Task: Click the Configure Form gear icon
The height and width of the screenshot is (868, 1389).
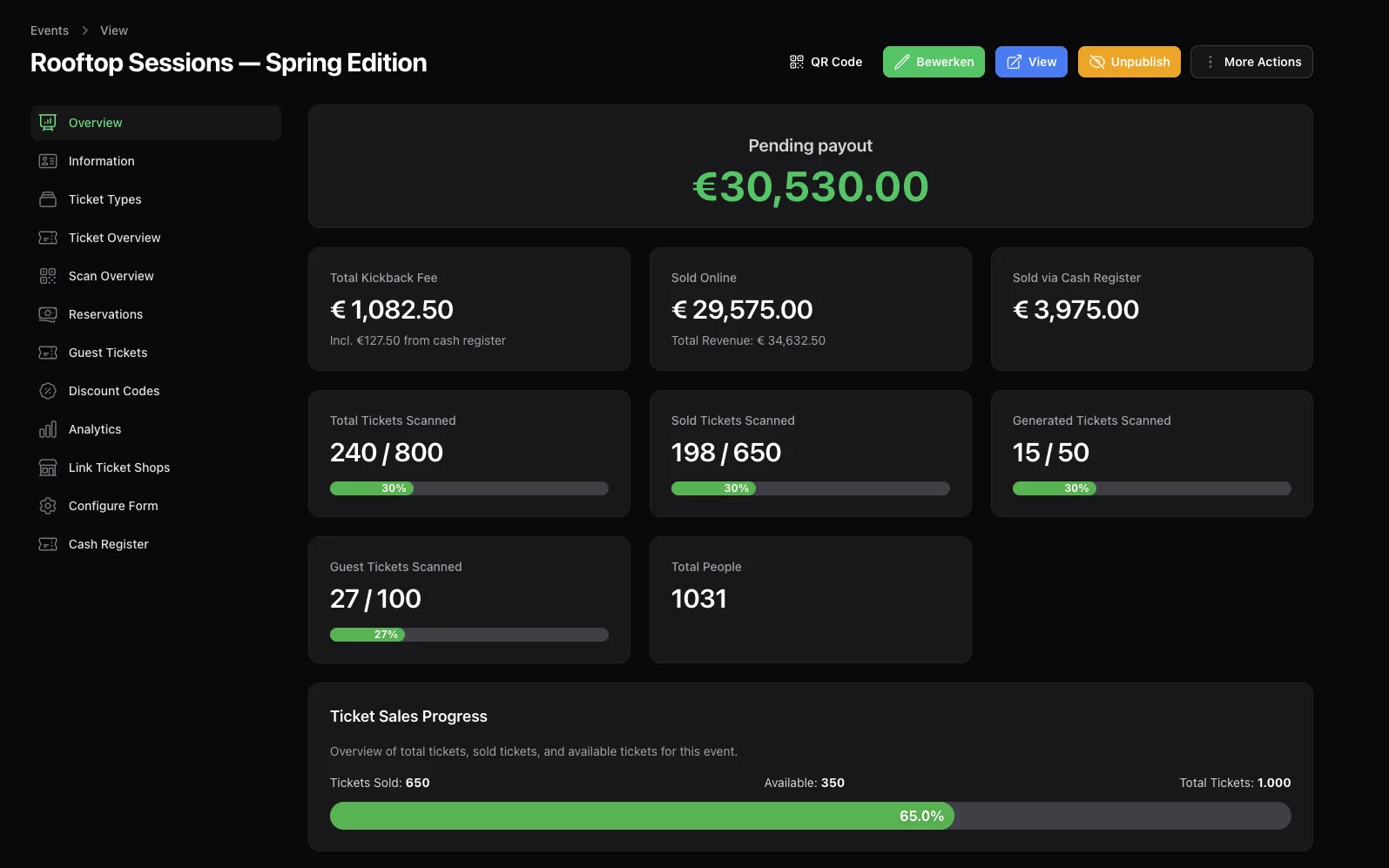Action: (48, 506)
